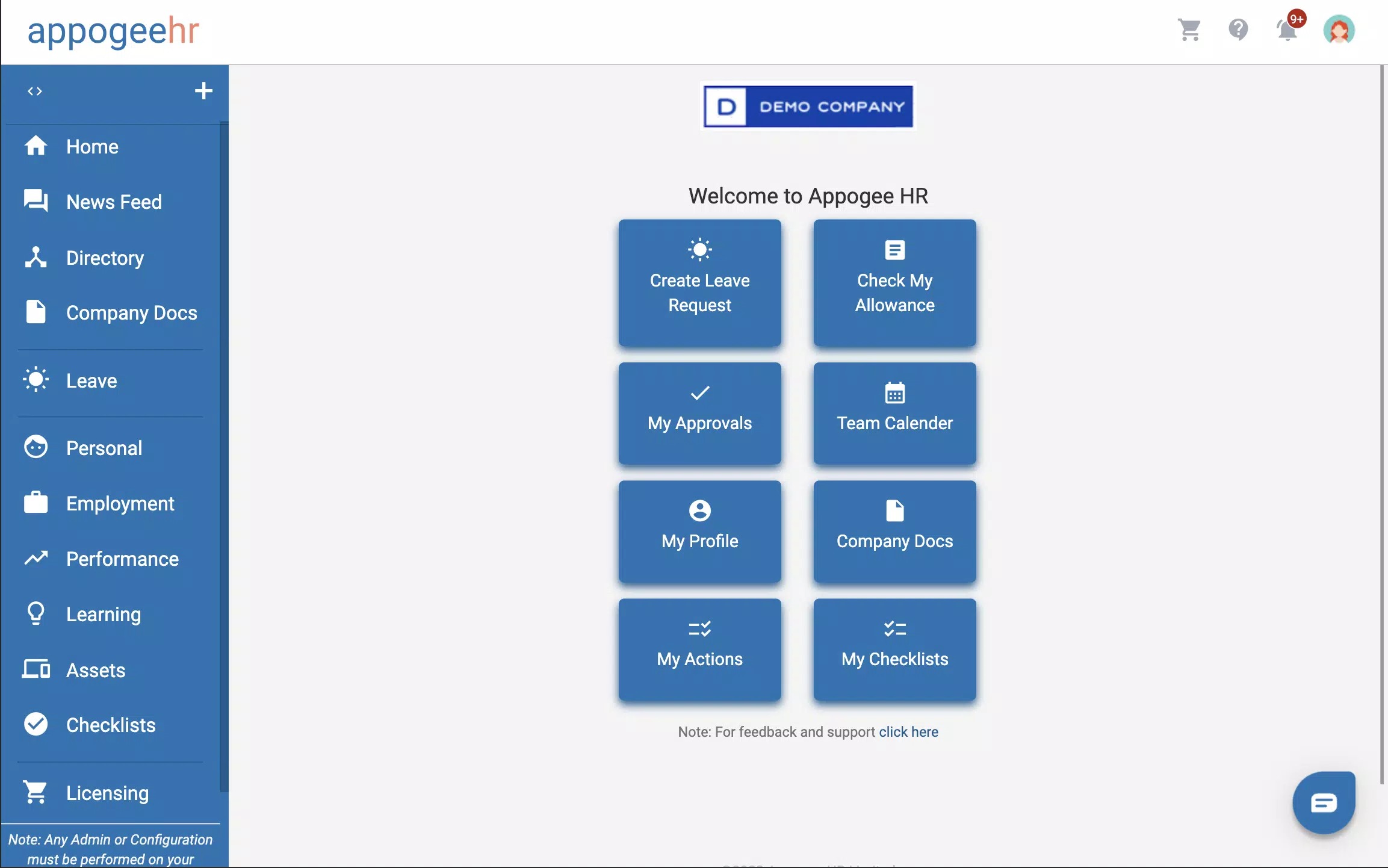The width and height of the screenshot is (1388, 868).
Task: Go to Home in the sidebar
Action: coord(111,146)
